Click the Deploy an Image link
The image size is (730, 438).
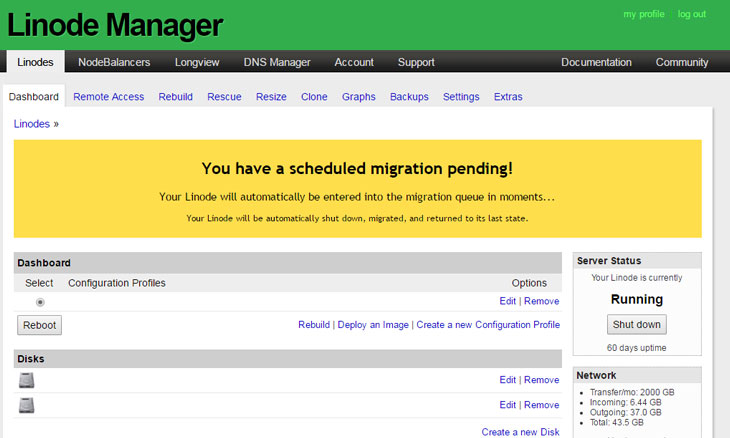pos(373,324)
